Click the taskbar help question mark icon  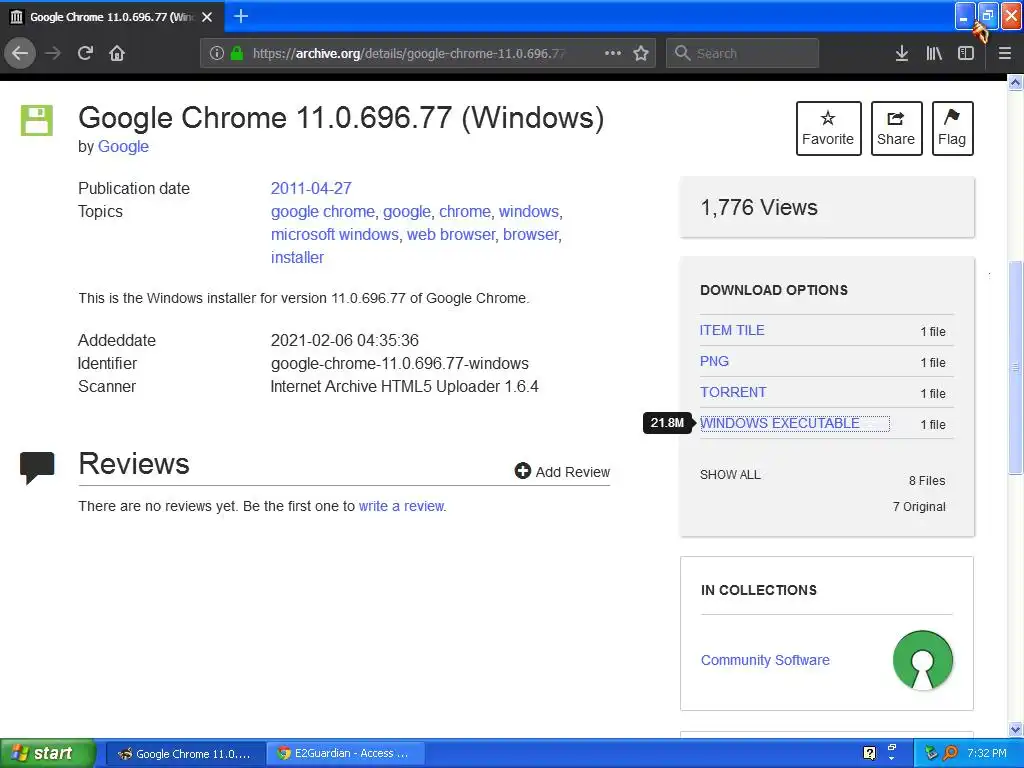(x=869, y=753)
